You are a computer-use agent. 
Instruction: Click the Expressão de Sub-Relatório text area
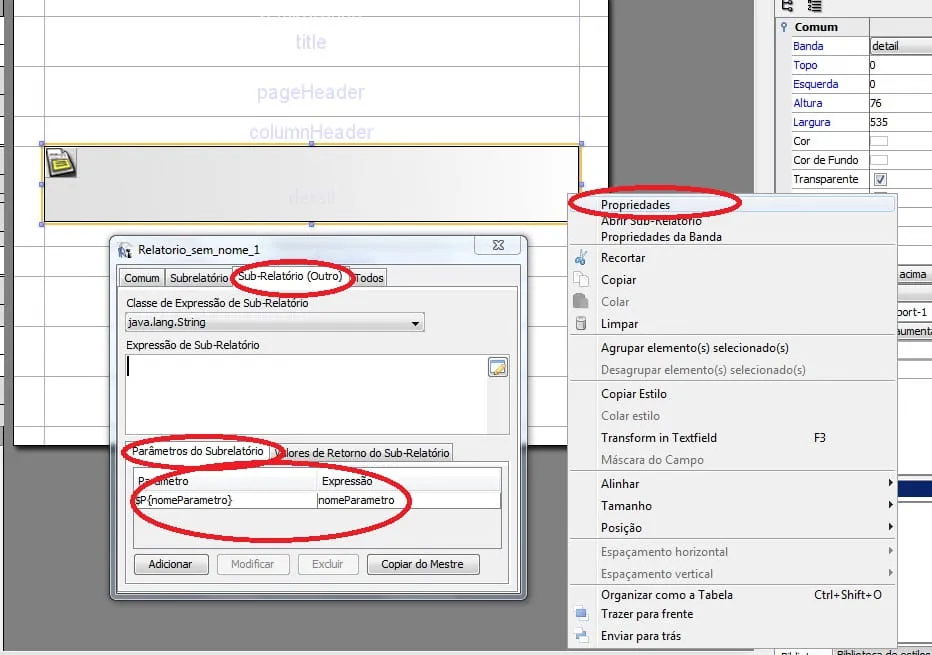tap(306, 395)
